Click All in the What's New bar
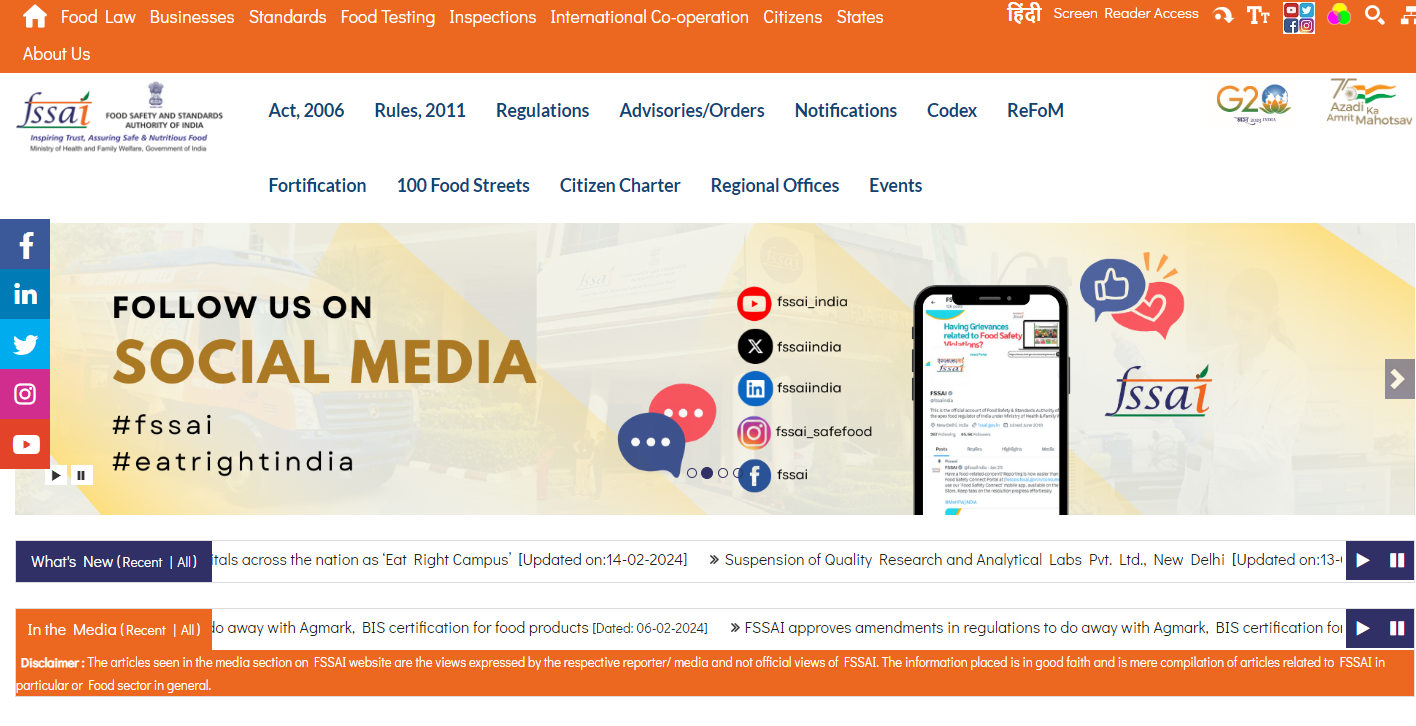The image size is (1416, 726). tap(186, 562)
